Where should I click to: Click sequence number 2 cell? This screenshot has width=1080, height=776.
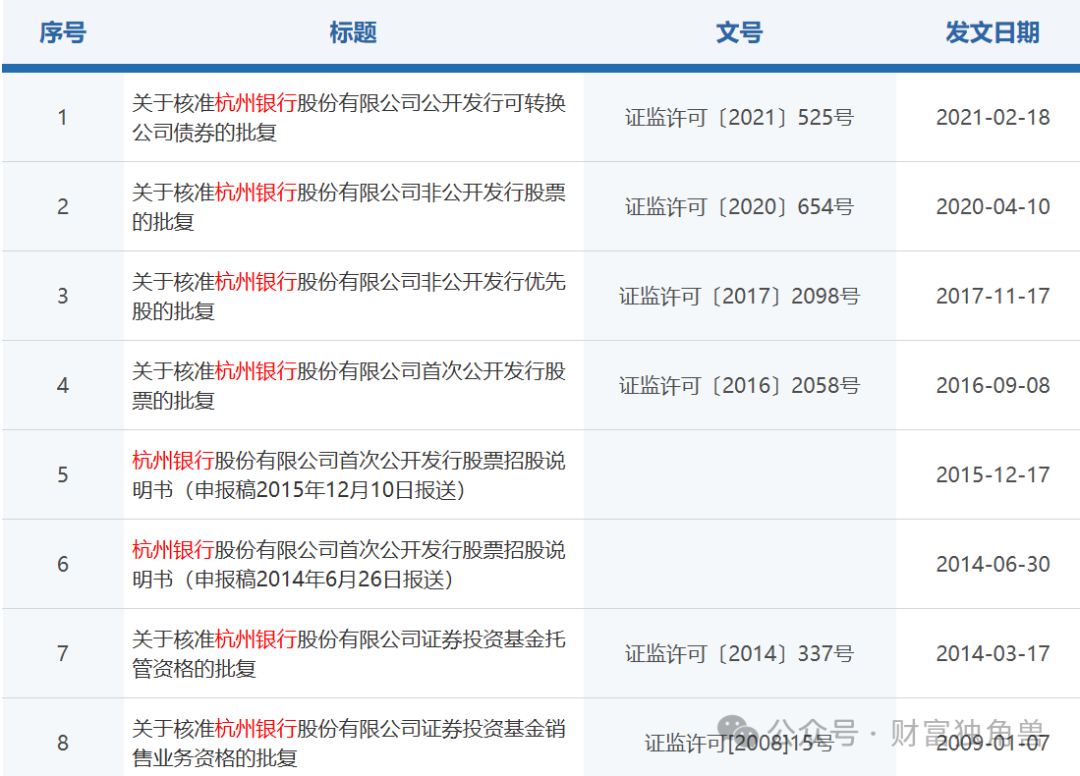click(x=63, y=207)
